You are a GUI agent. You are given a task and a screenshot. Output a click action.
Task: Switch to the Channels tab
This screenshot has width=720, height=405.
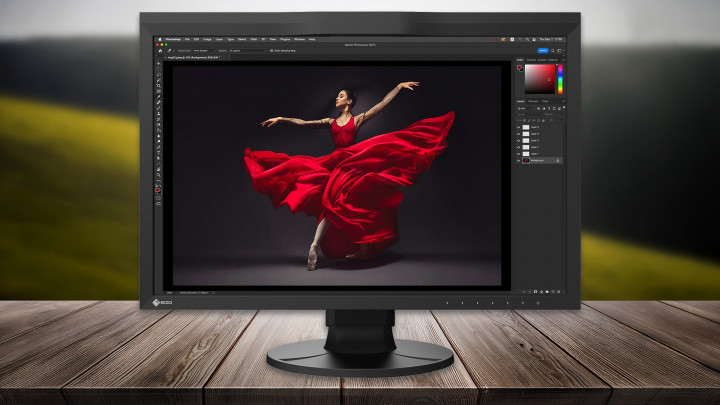tap(533, 101)
